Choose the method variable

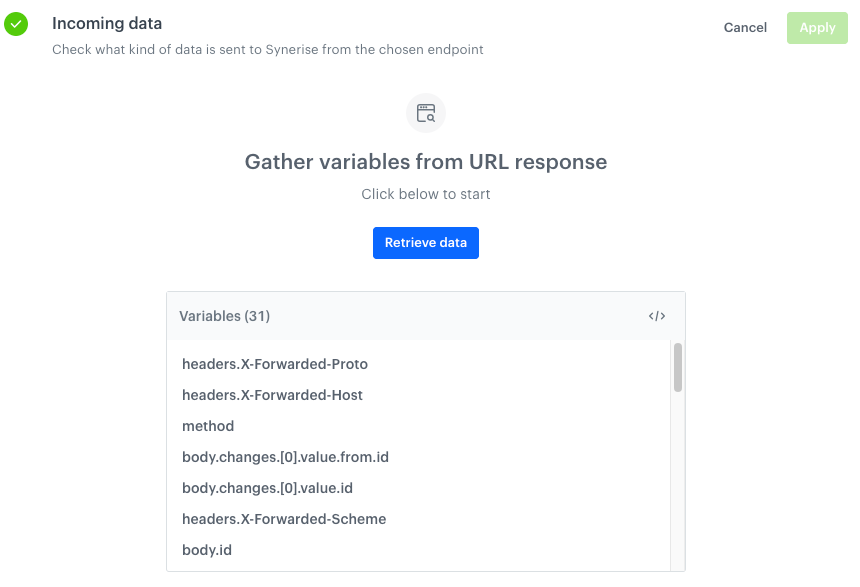pyautogui.click(x=208, y=426)
